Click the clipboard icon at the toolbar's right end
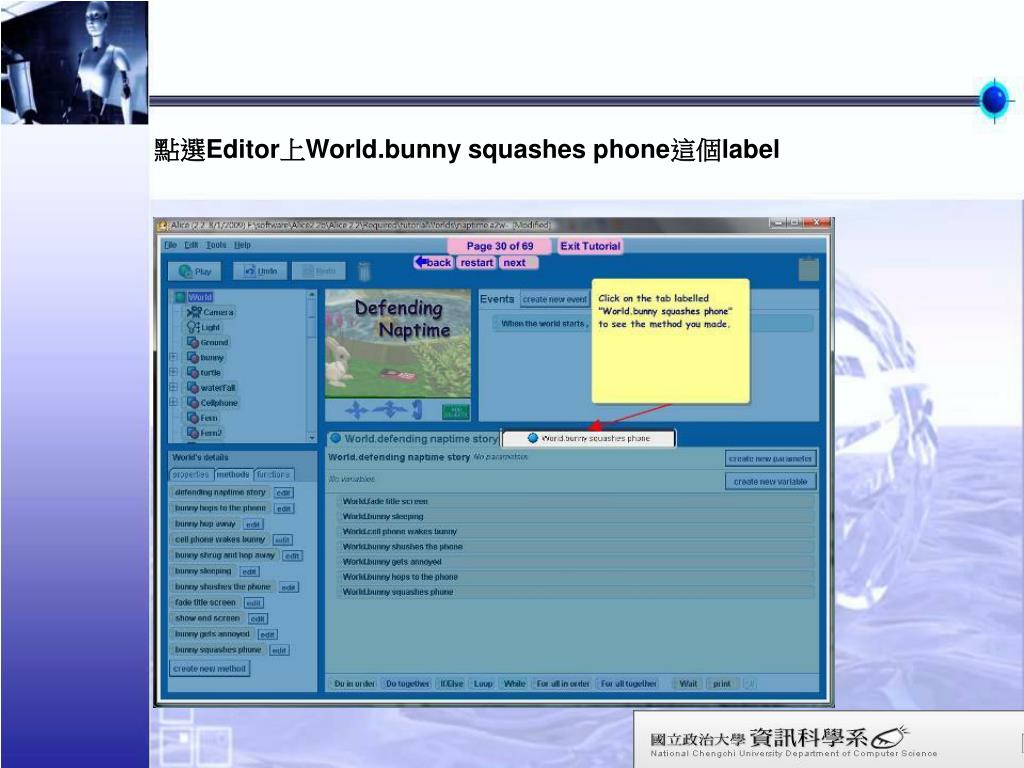1024x768 pixels. point(808,269)
